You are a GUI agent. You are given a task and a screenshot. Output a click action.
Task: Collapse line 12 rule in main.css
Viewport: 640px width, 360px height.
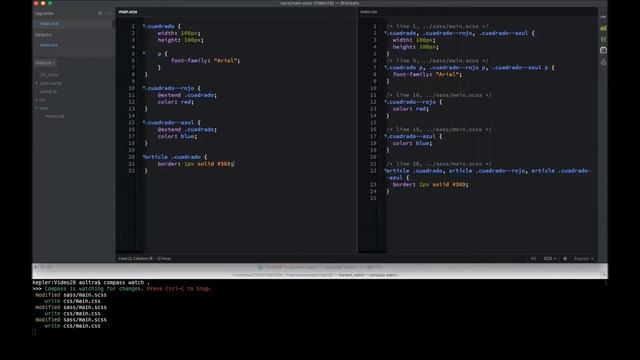[386, 102]
